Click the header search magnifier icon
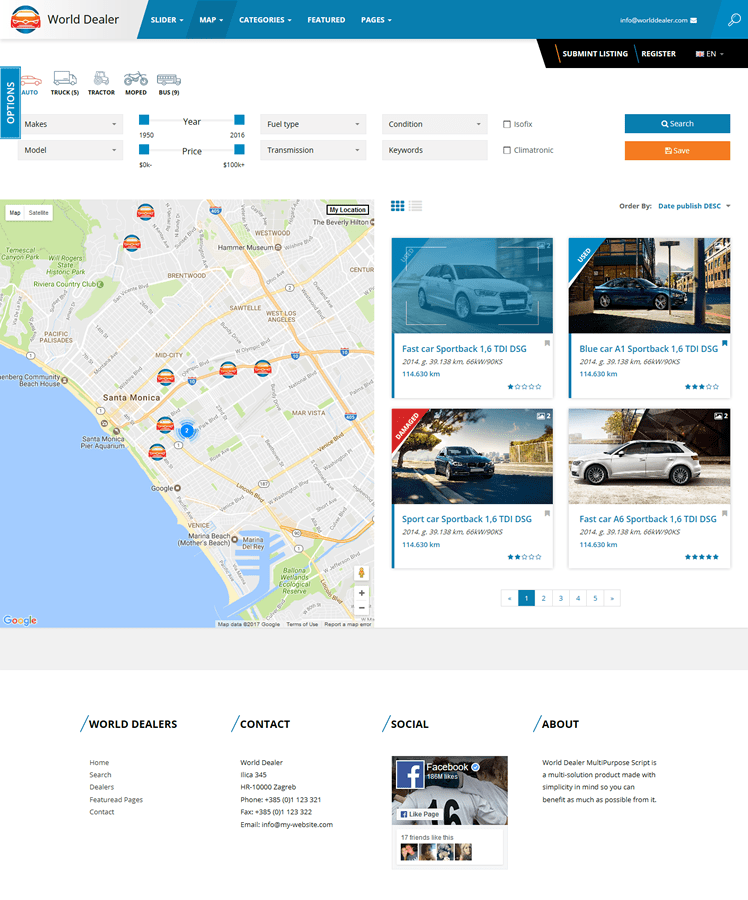The width and height of the screenshot is (748, 900). coord(734,20)
